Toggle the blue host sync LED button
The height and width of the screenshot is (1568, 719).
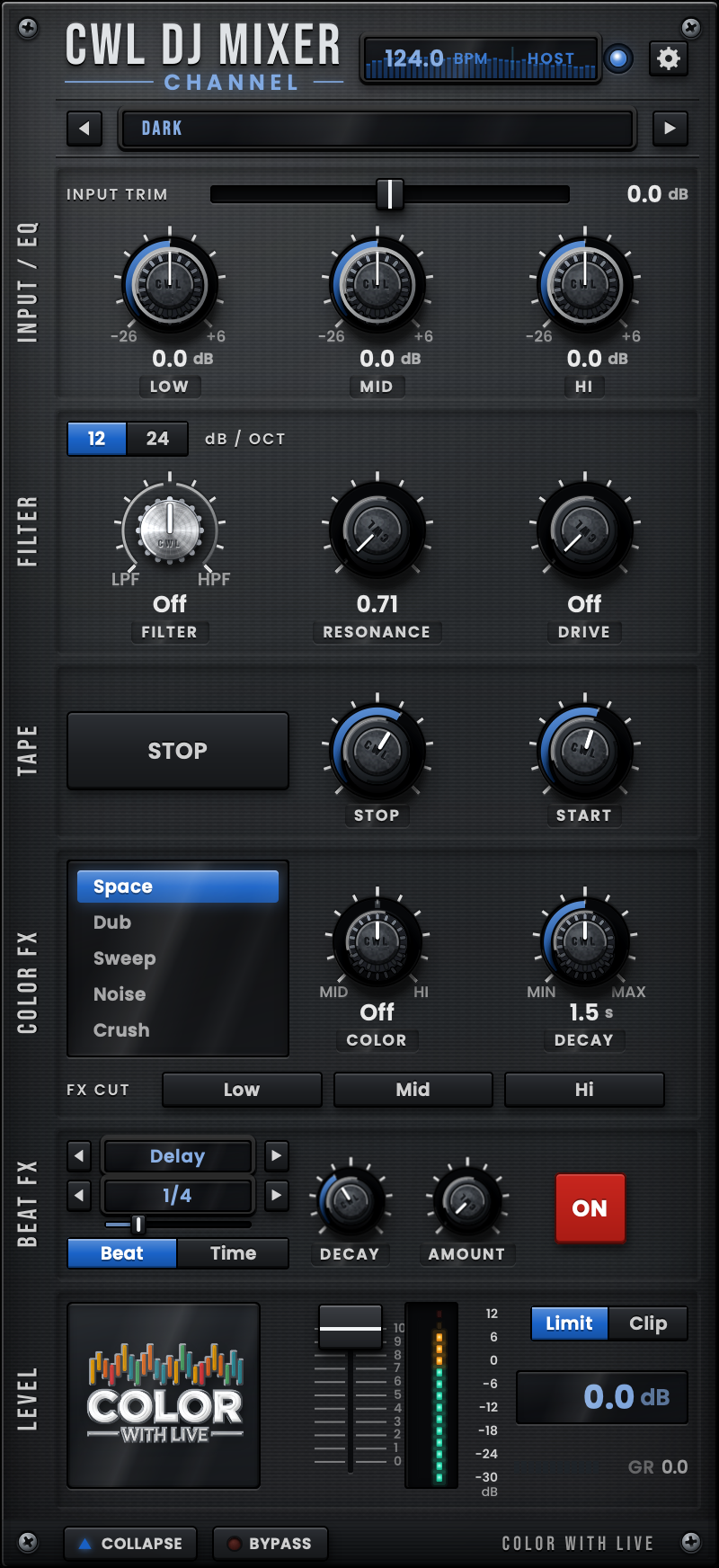point(618,59)
